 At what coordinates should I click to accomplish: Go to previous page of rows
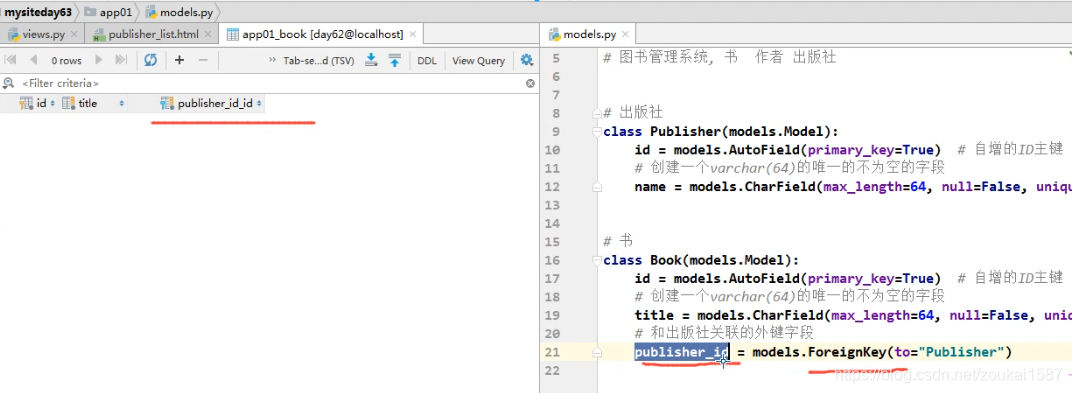33,60
